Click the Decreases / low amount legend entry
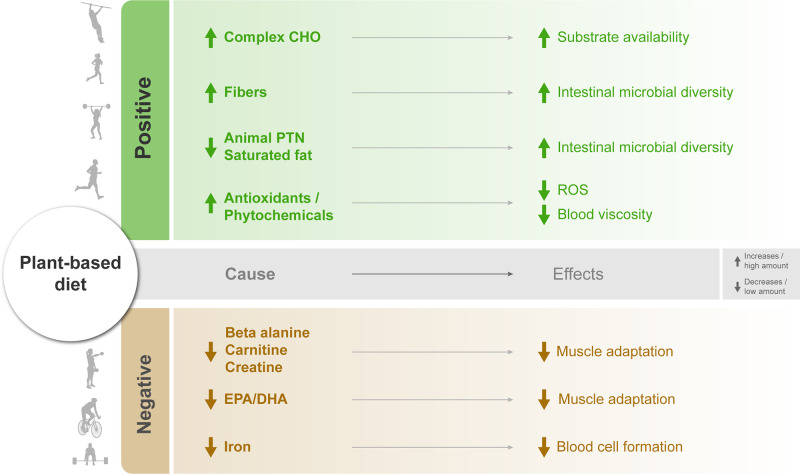This screenshot has width=800, height=474. coord(761,286)
